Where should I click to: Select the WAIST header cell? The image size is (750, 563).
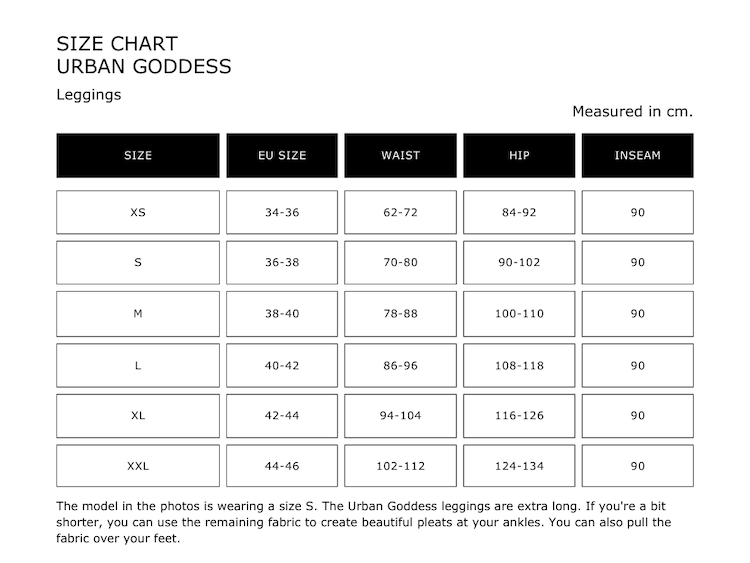pos(400,156)
